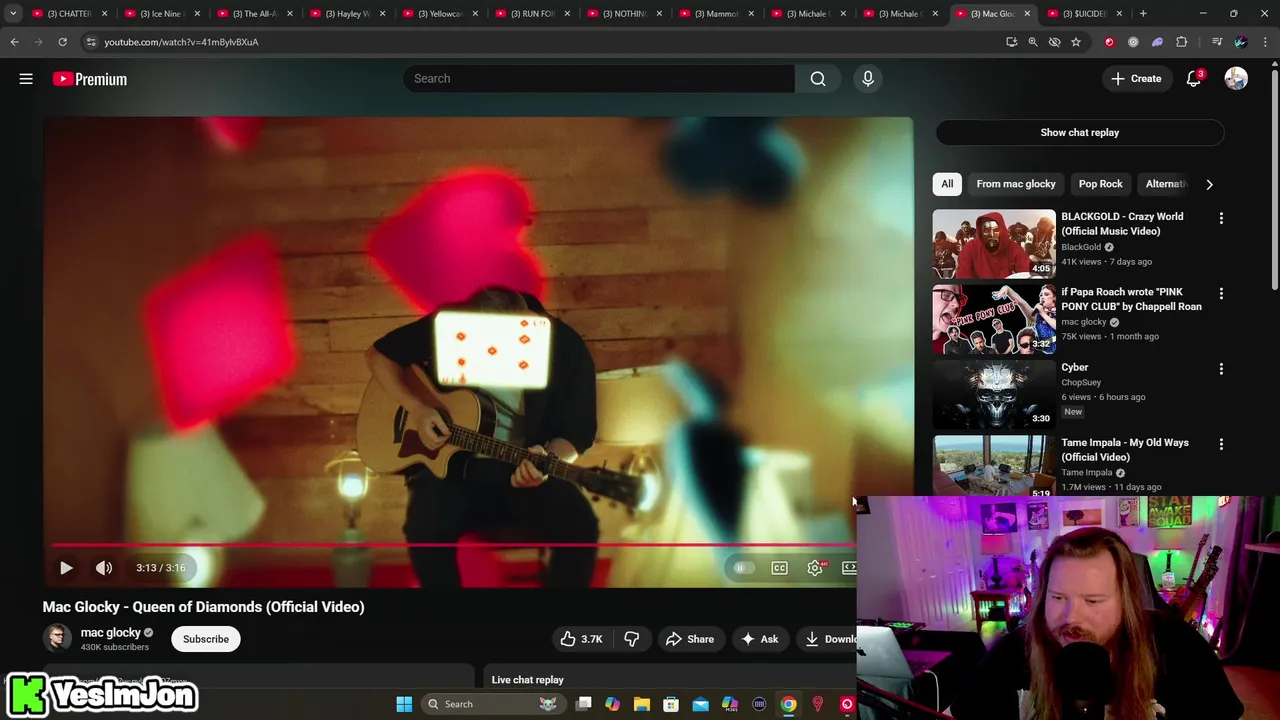
Task: Click the Share button
Action: pyautogui.click(x=690, y=639)
